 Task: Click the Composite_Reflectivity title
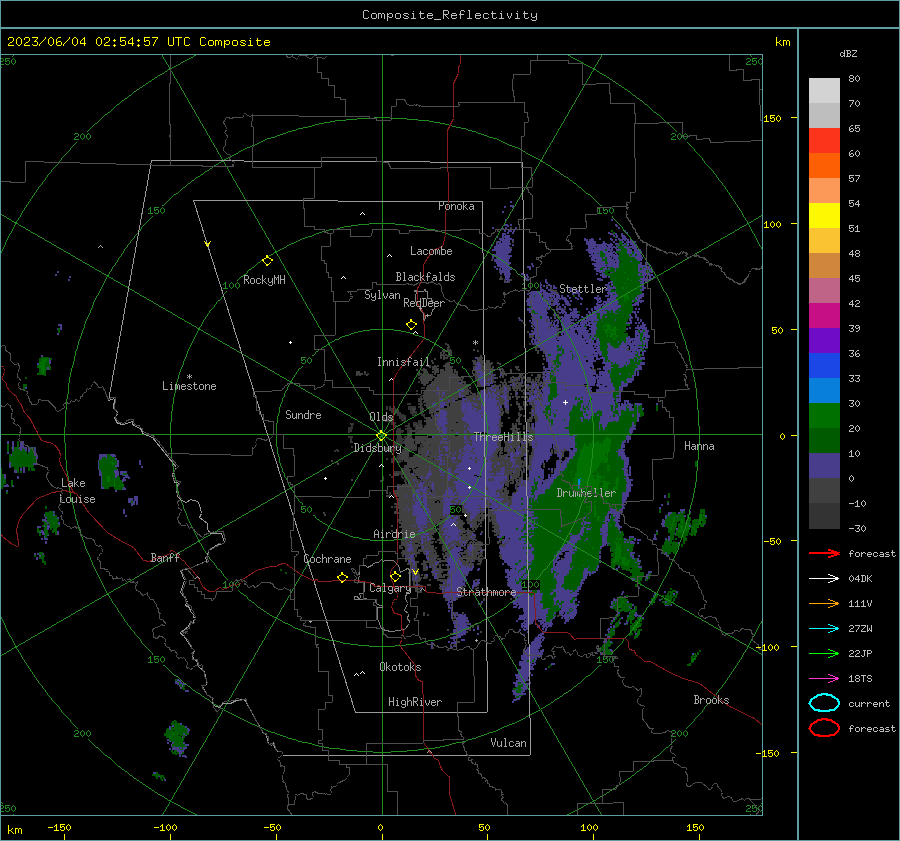pyautogui.click(x=449, y=15)
